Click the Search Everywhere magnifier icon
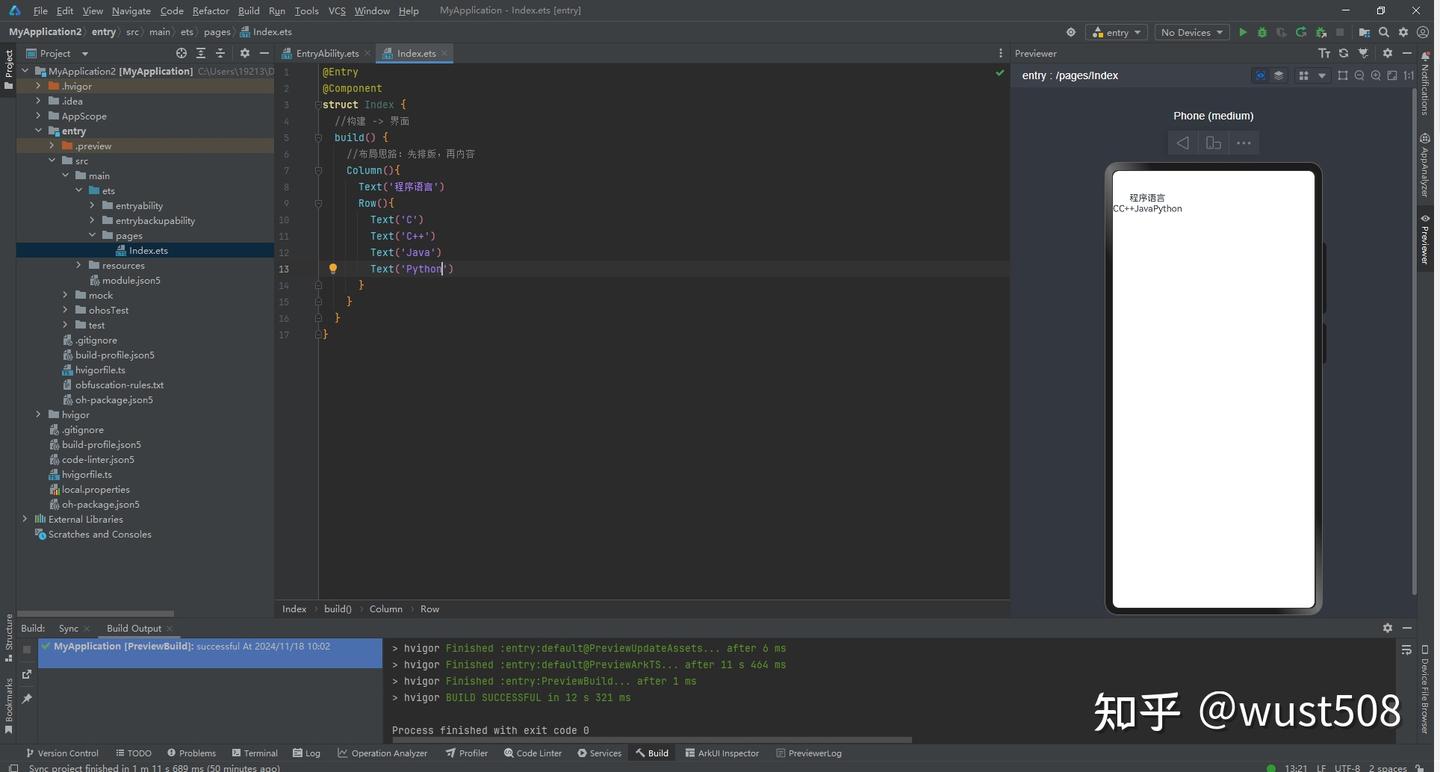Image resolution: width=1440 pixels, height=772 pixels. (1384, 32)
